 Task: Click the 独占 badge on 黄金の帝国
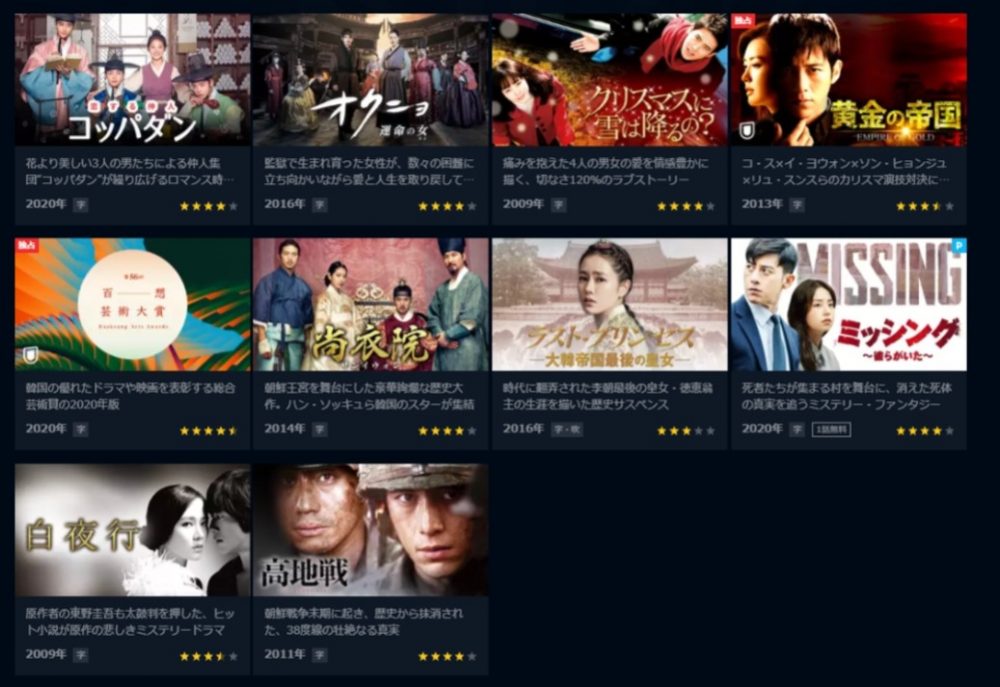(742, 21)
